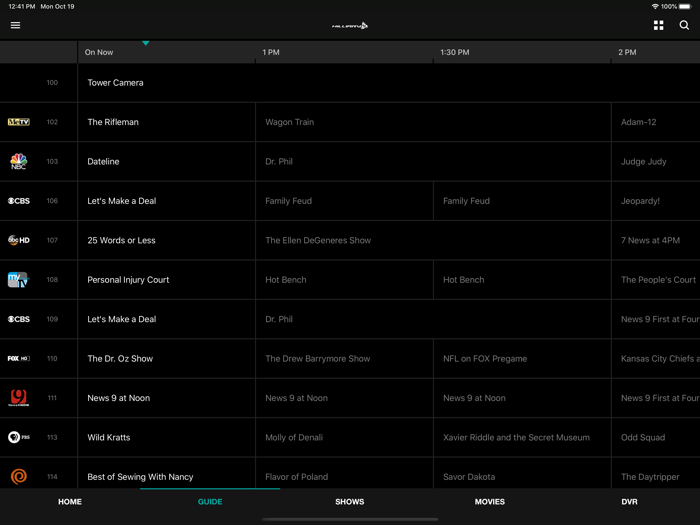Open Dateline listing
700x525 pixels.
pos(167,161)
